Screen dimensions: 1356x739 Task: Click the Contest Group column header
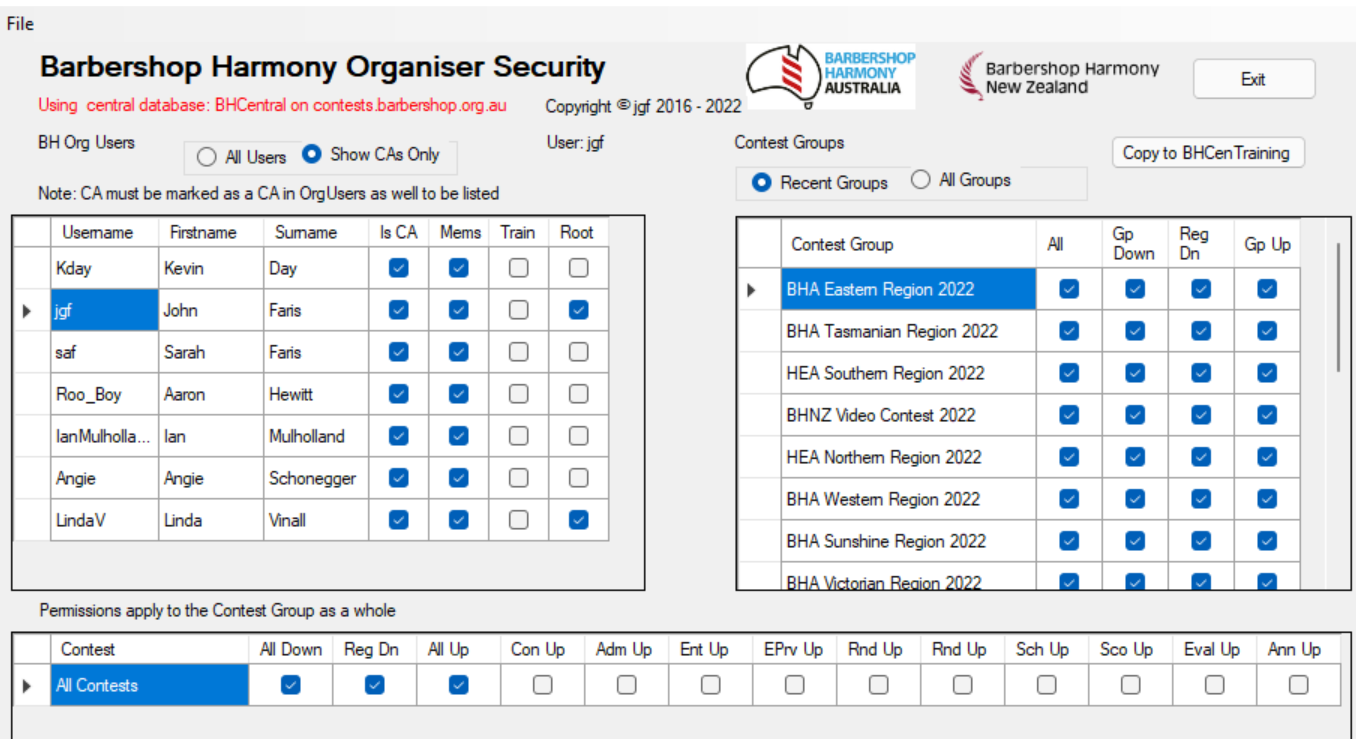point(842,244)
